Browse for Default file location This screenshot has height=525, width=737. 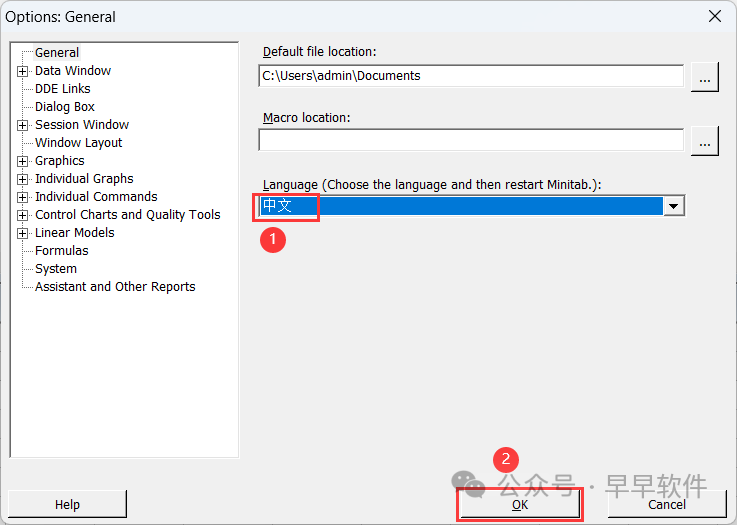click(705, 77)
